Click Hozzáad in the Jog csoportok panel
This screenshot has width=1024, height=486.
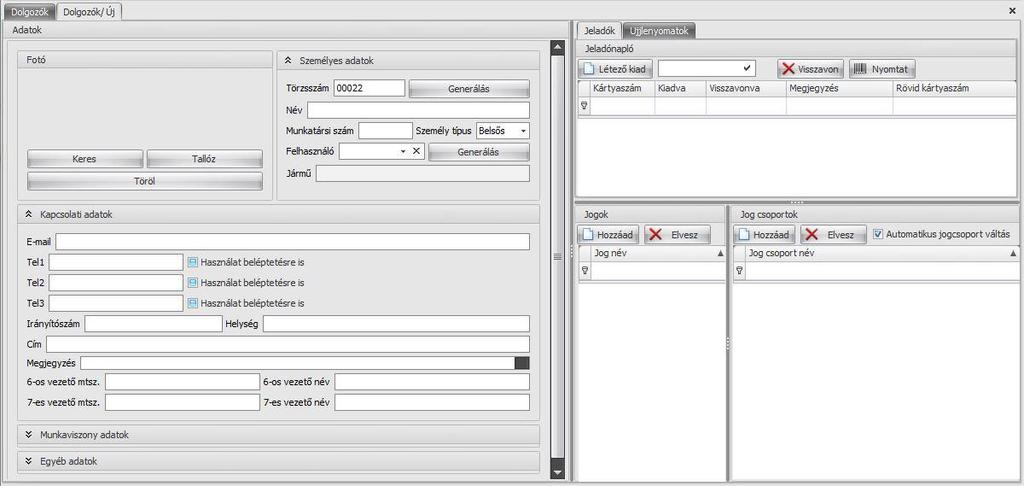(x=764, y=235)
